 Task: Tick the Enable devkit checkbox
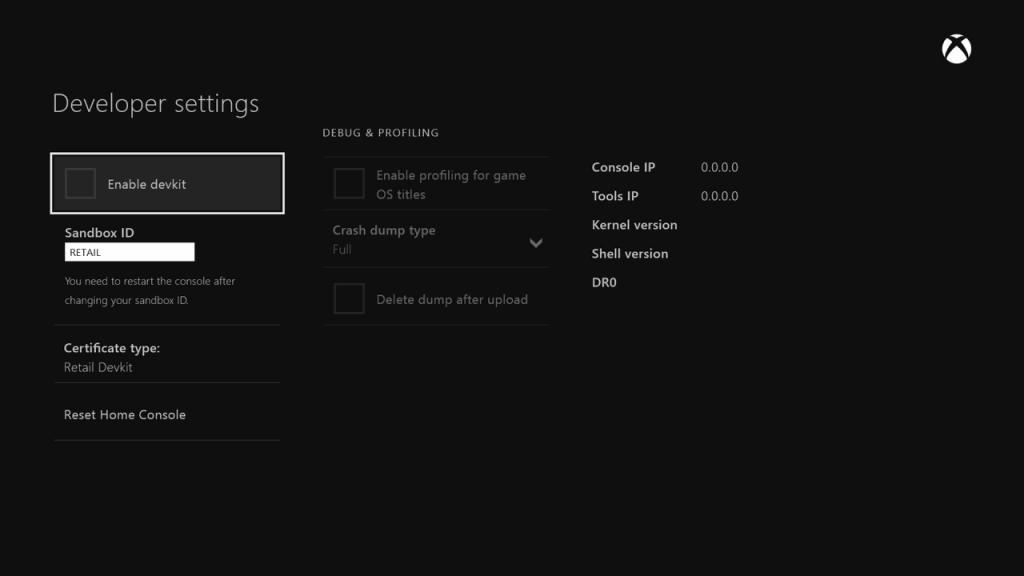[80, 184]
